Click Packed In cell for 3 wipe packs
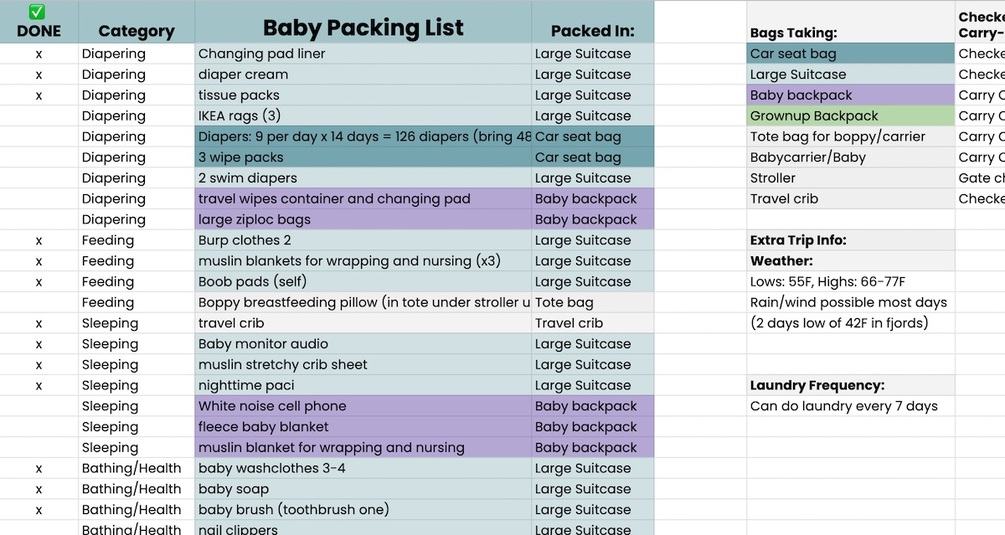Image resolution: width=1005 pixels, height=535 pixels. (x=592, y=157)
